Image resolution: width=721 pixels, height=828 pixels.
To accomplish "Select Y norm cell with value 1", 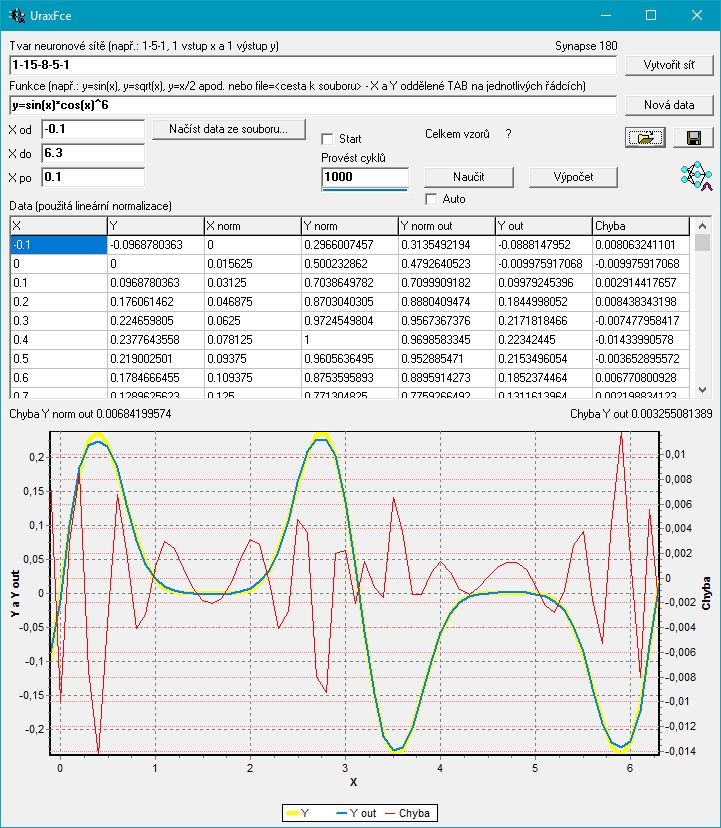I will [350, 340].
